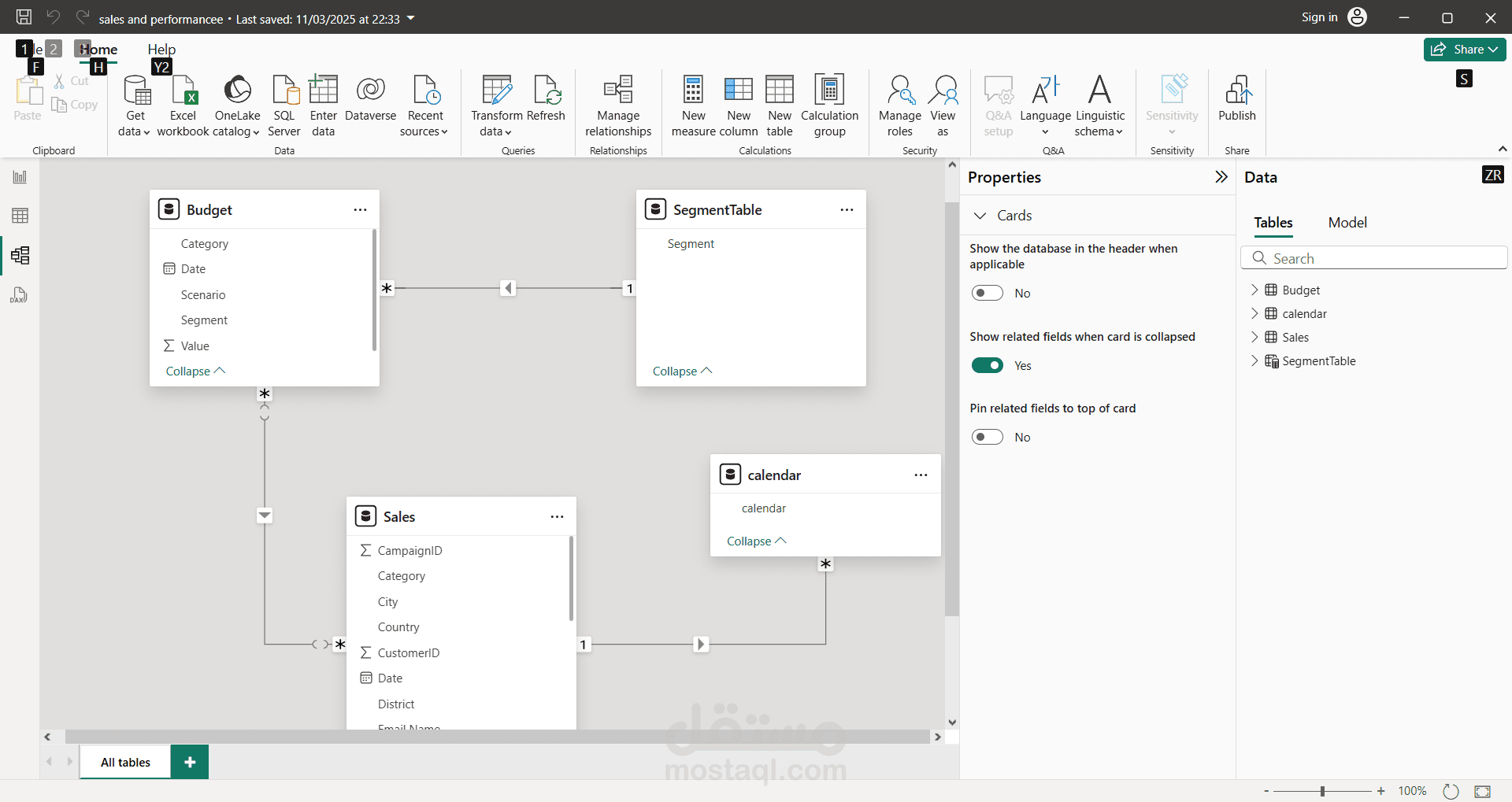Launch Transform data editor

point(496,106)
